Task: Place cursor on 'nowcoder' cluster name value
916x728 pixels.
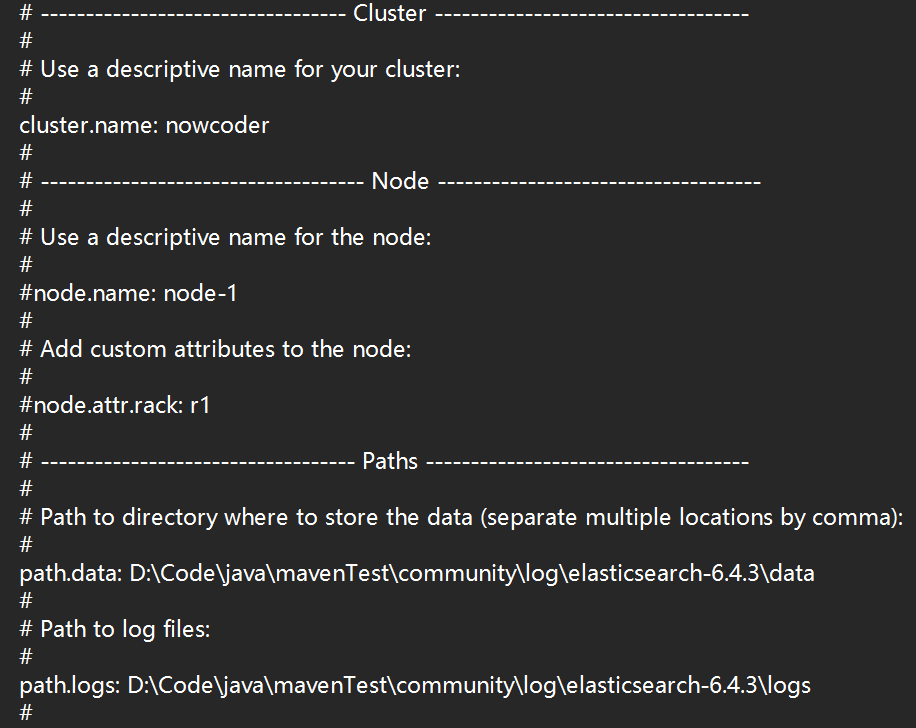Action: 217,126
